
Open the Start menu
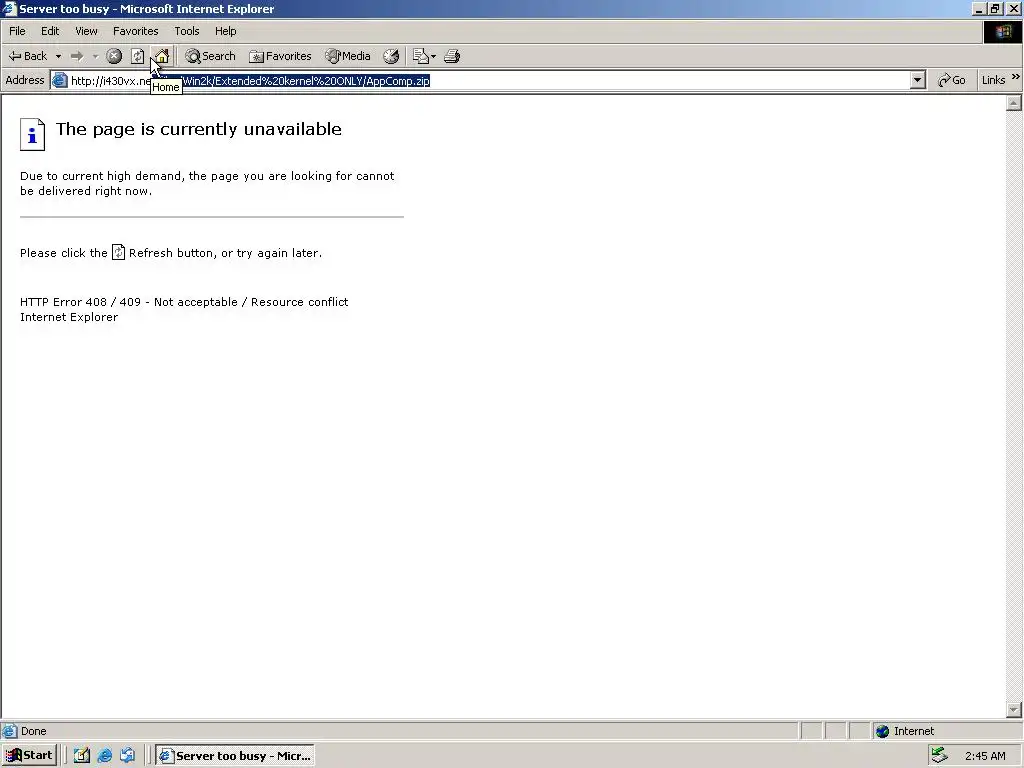[x=29, y=756]
